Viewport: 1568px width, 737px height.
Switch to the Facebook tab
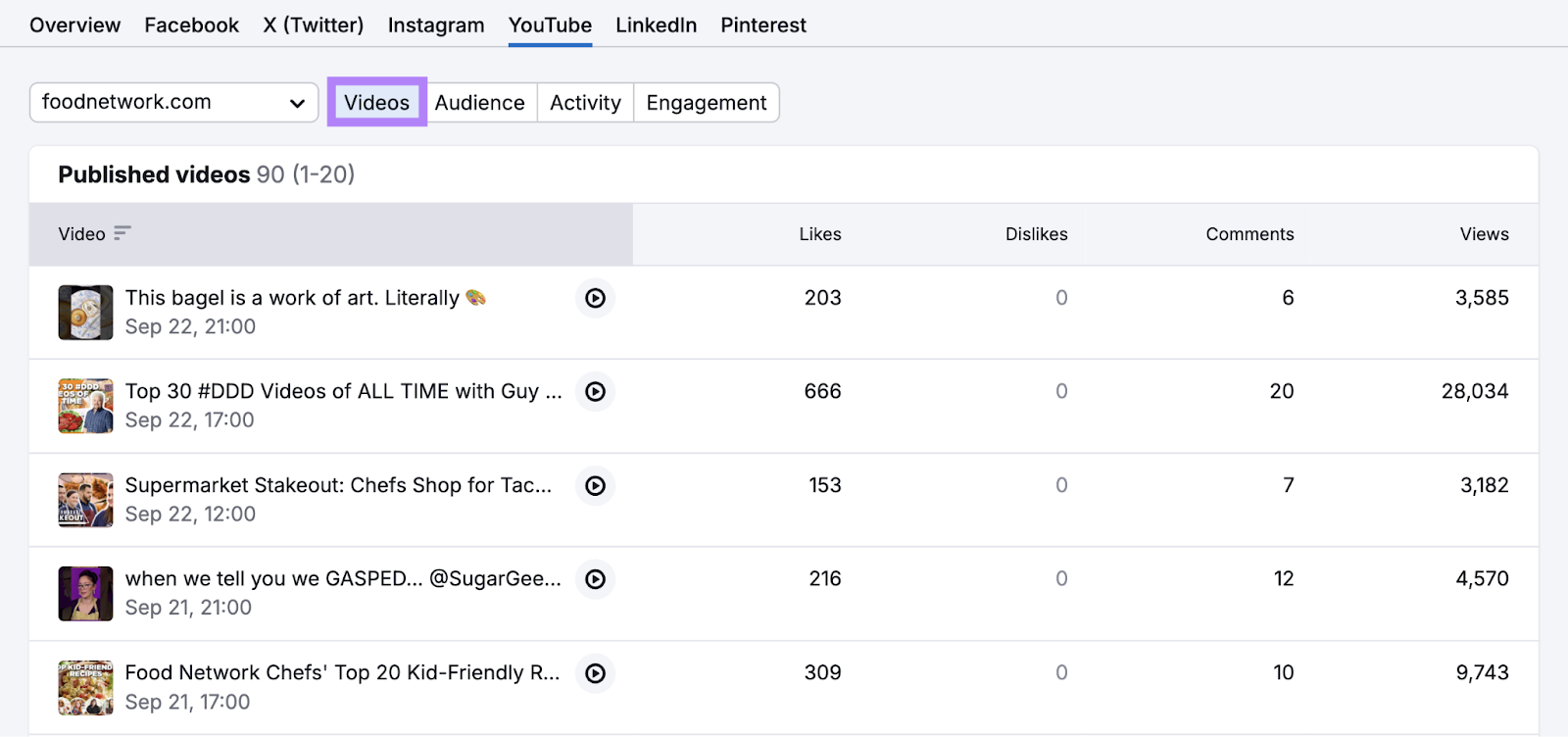click(x=191, y=25)
